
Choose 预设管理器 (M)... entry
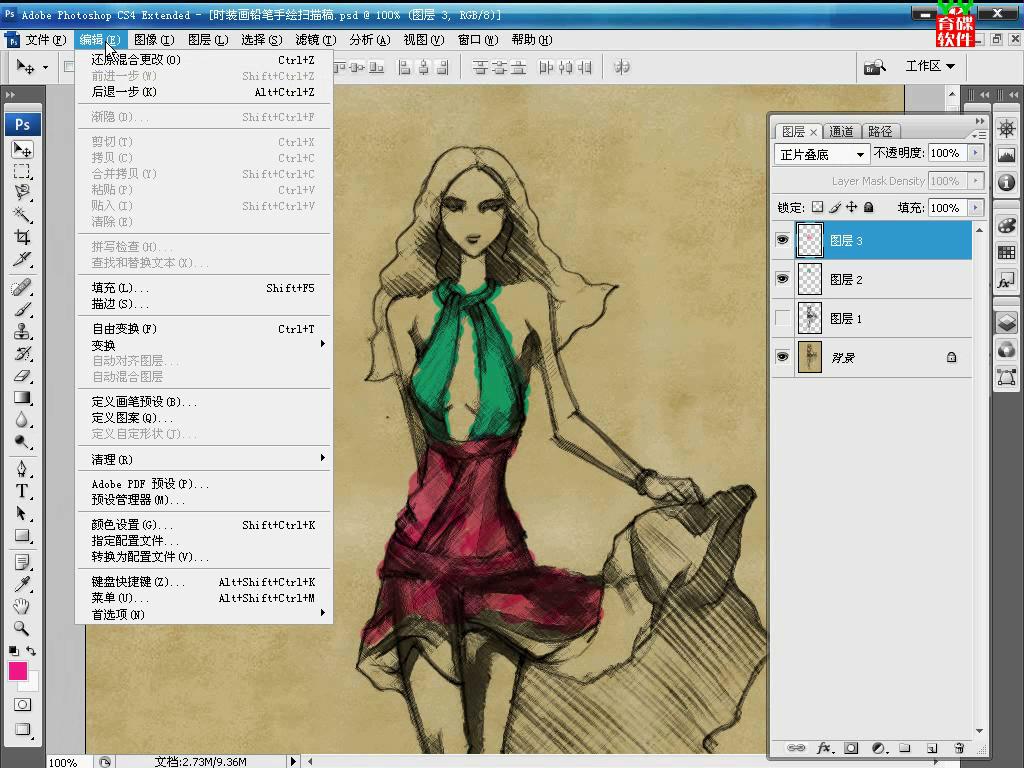[203, 500]
